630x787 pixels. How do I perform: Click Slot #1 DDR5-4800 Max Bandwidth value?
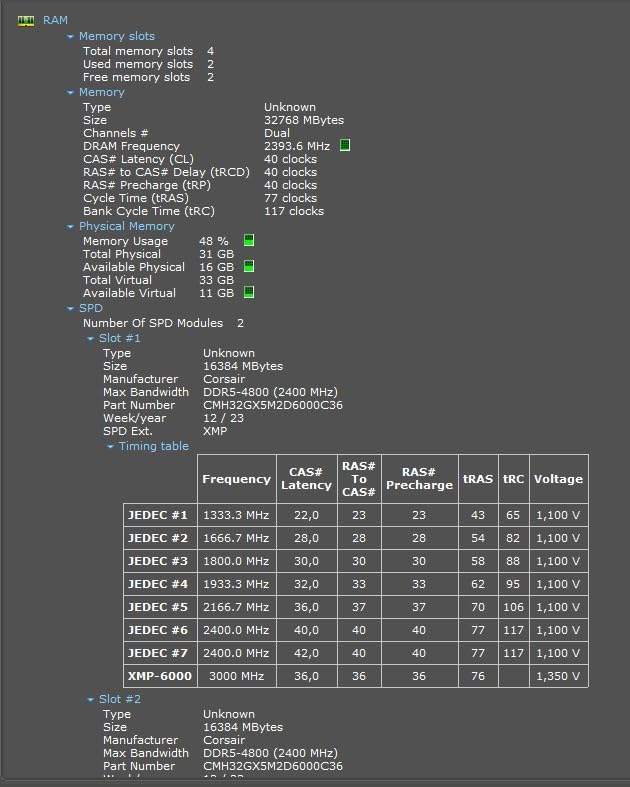click(x=271, y=392)
